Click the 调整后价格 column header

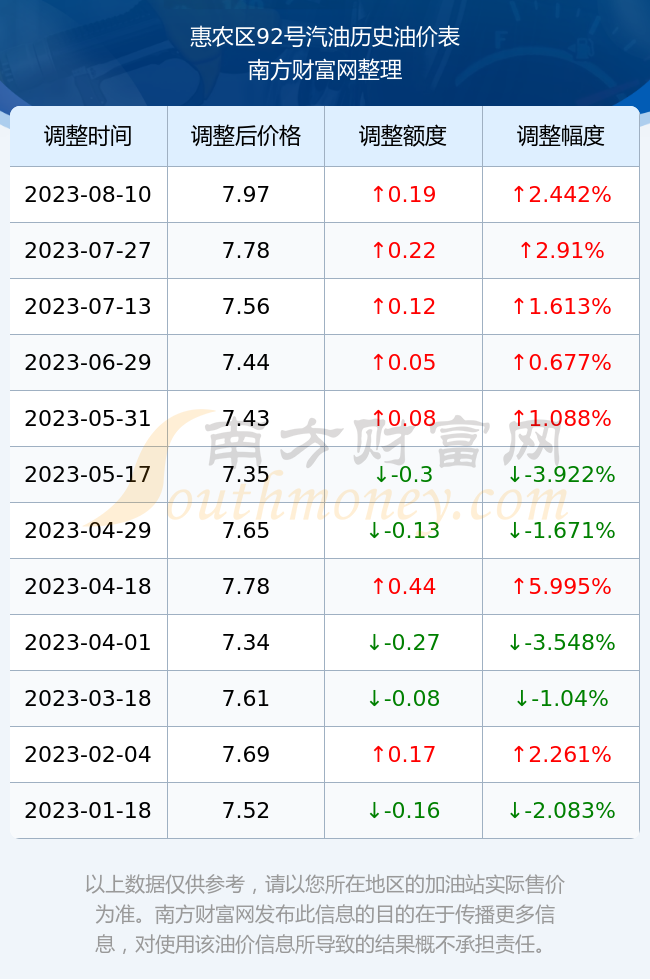coord(246,136)
